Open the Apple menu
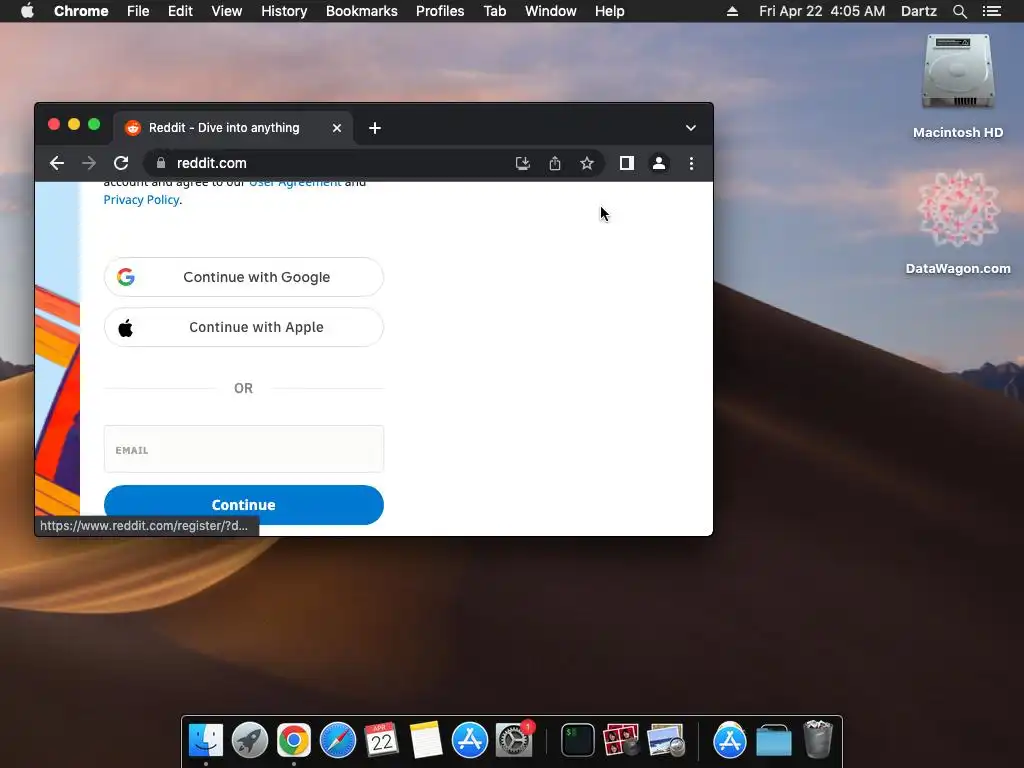This screenshot has height=768, width=1024. coord(27,11)
